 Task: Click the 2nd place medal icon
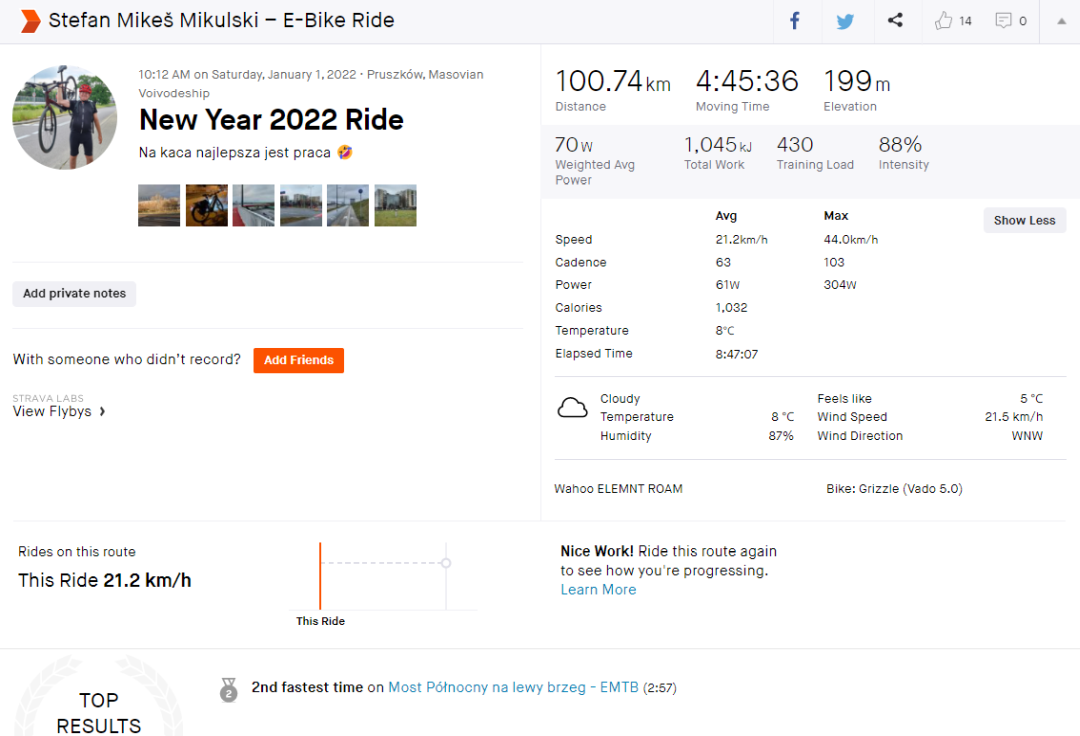point(229,689)
